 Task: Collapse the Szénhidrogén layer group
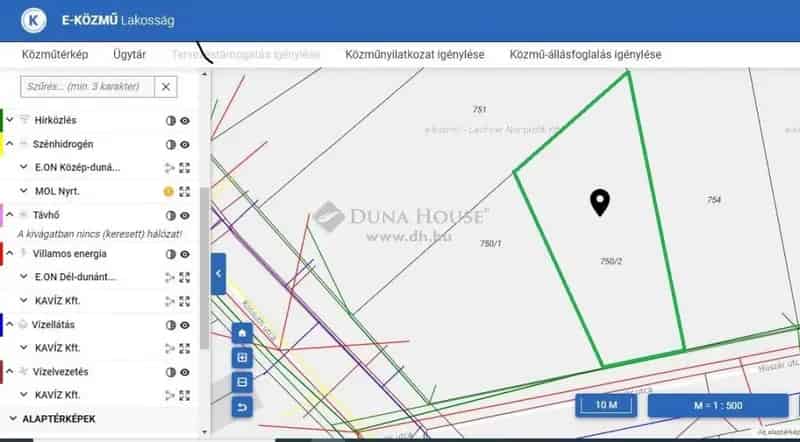(10, 144)
